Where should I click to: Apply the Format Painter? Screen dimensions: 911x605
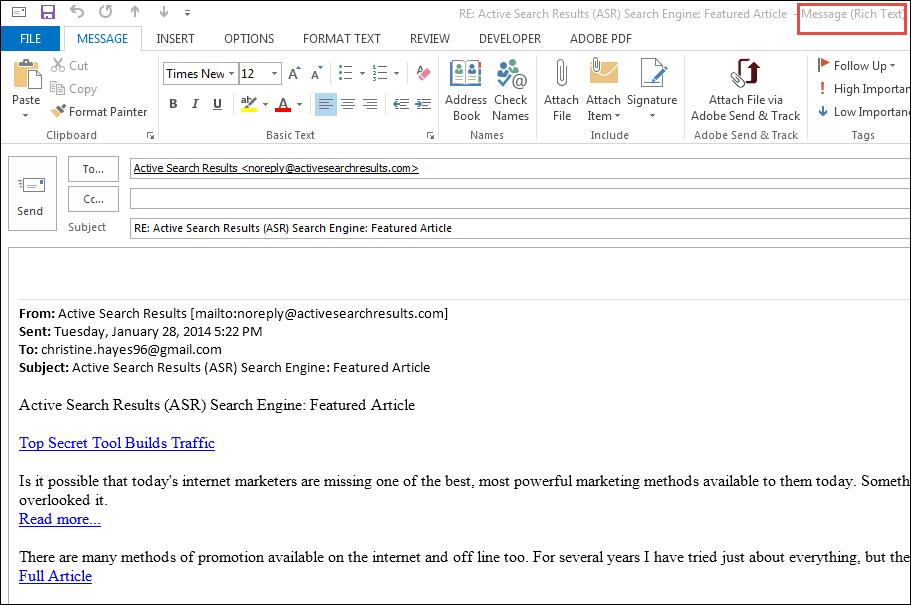click(99, 111)
